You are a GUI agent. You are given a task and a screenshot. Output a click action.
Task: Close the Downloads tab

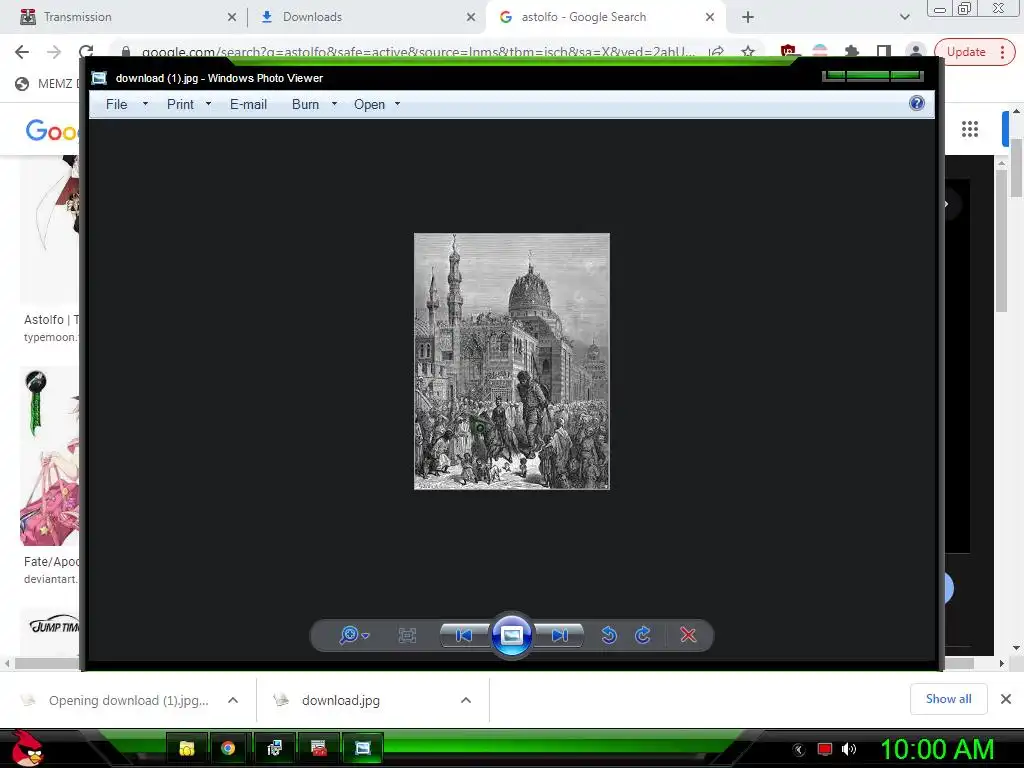pos(471,18)
